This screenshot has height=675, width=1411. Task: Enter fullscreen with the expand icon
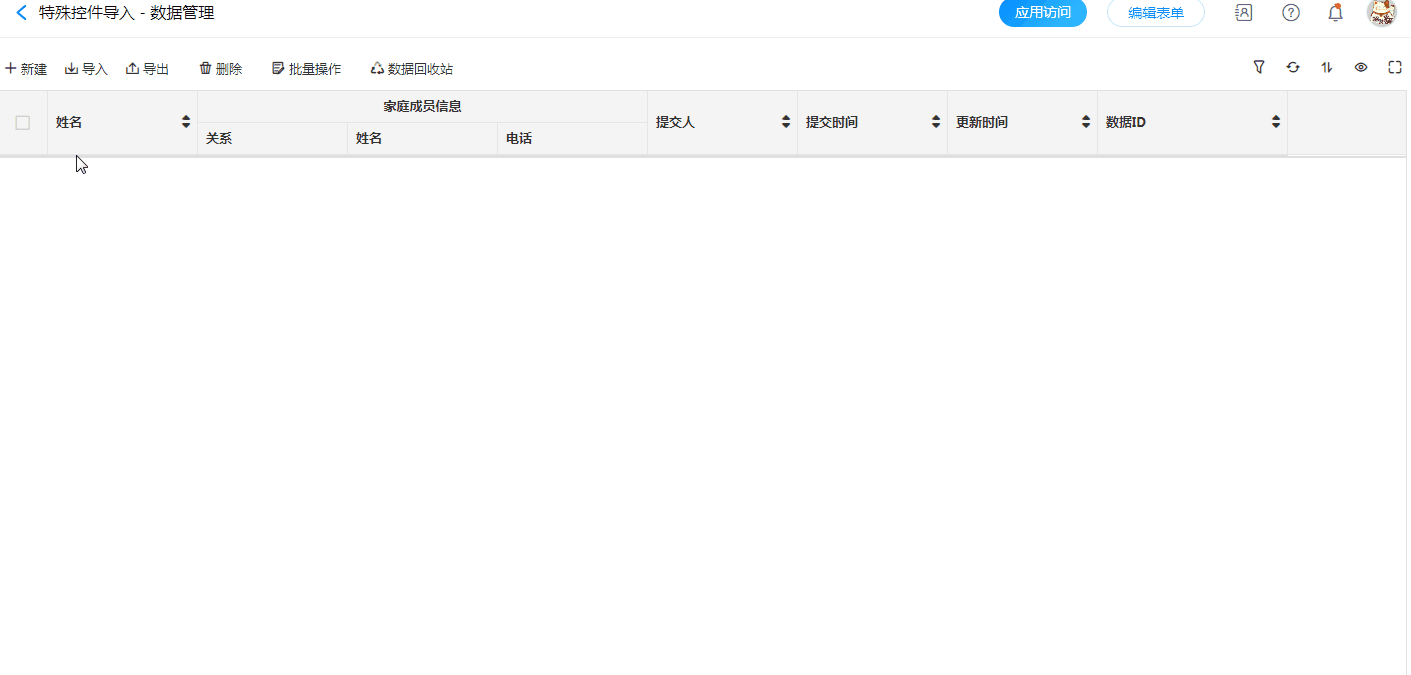(x=1395, y=67)
